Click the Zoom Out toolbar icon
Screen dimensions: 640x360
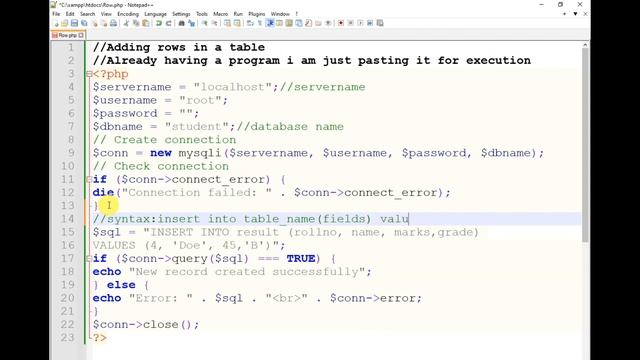(x=215, y=23)
